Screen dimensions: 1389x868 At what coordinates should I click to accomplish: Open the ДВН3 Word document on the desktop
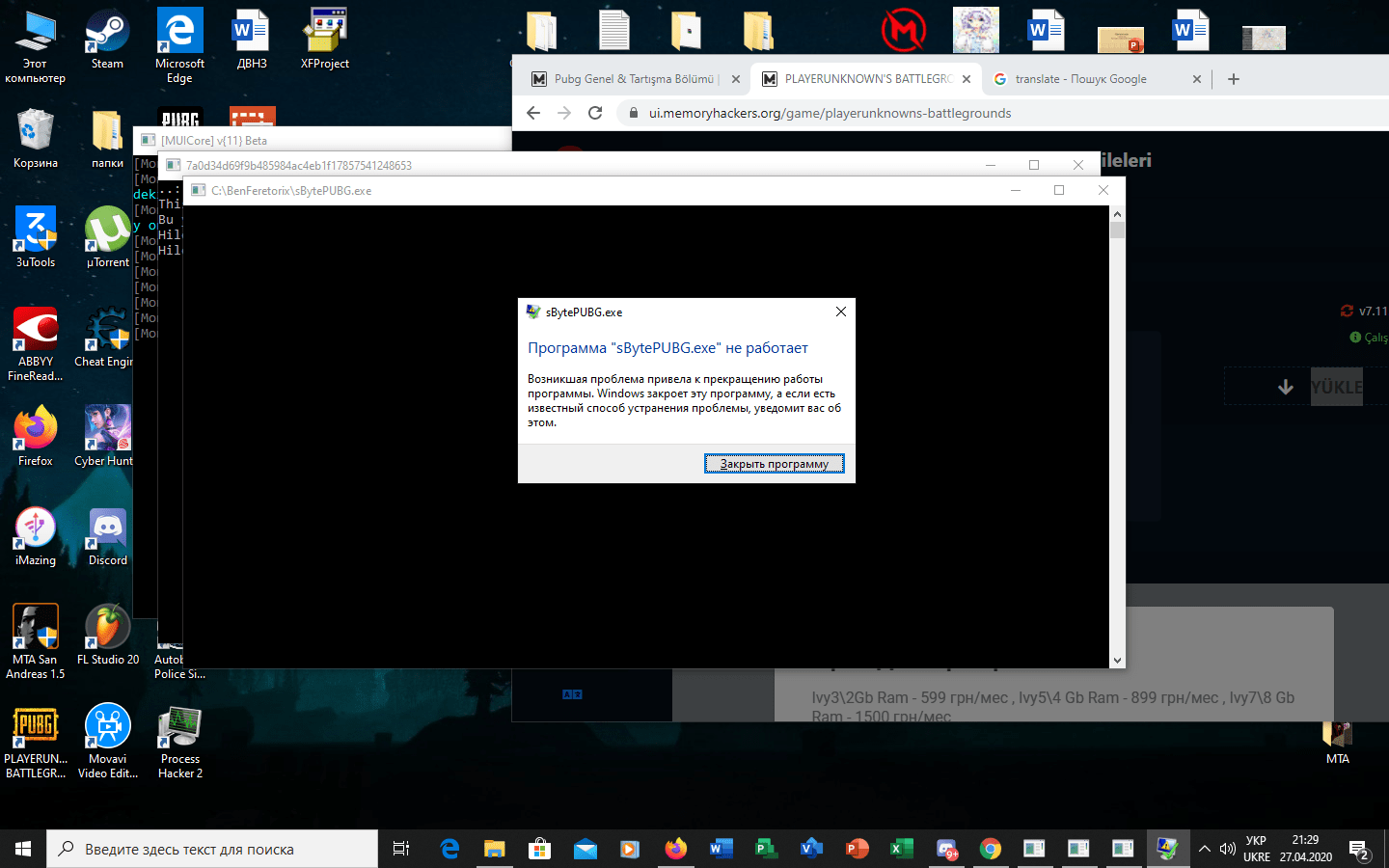252,39
